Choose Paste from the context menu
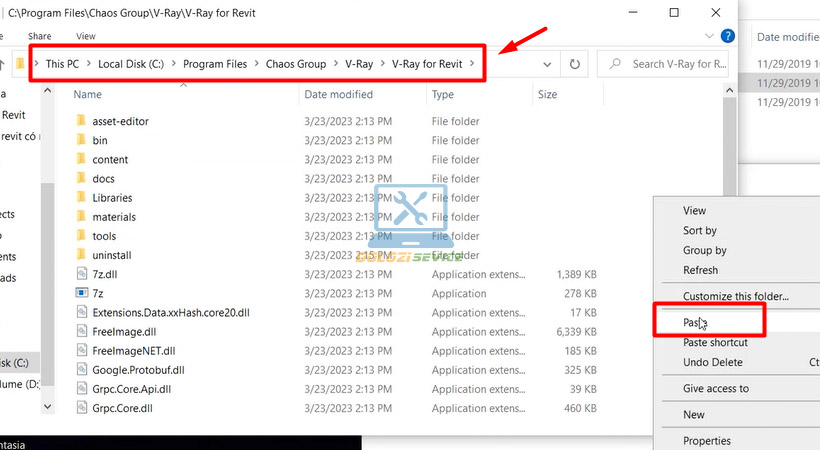This screenshot has width=820, height=450. click(x=695, y=323)
